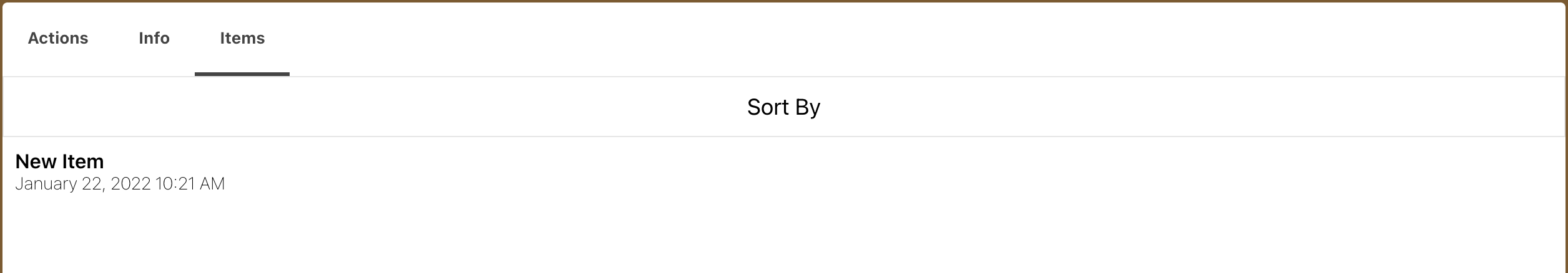Tap the Items tab label
This screenshot has height=273, width=1568.
pyautogui.click(x=242, y=39)
